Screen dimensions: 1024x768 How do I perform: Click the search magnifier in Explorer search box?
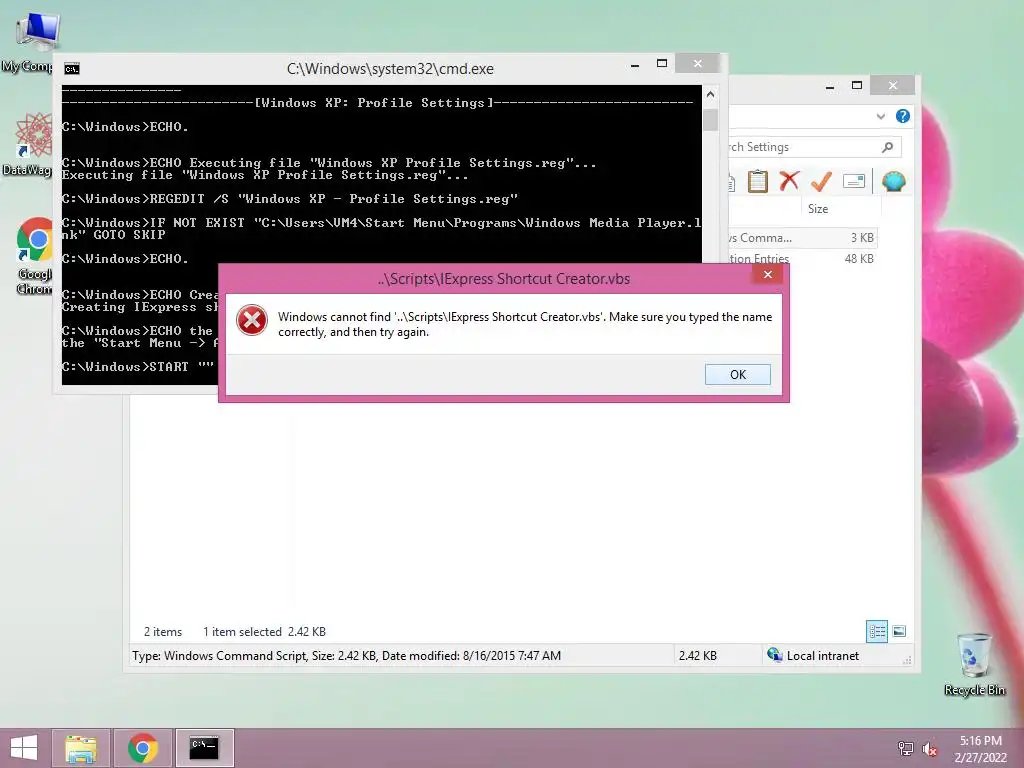887,147
